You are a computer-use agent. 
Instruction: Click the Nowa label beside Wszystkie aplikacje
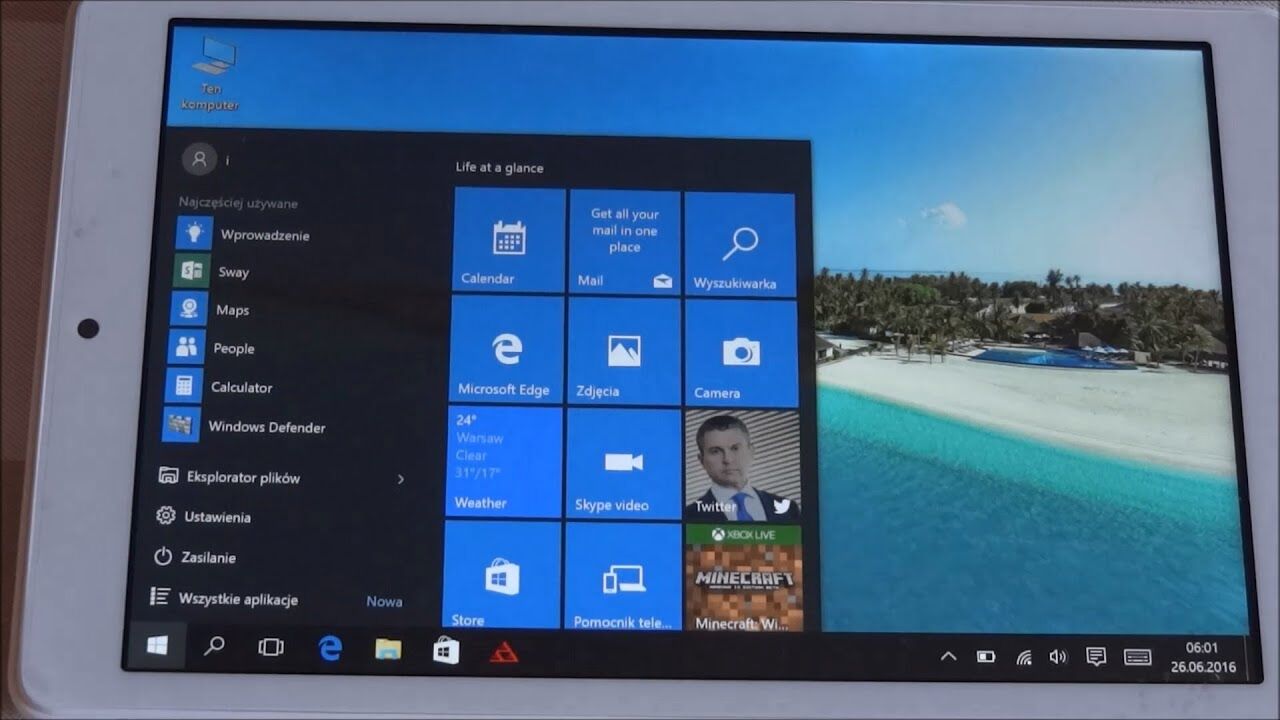(384, 601)
